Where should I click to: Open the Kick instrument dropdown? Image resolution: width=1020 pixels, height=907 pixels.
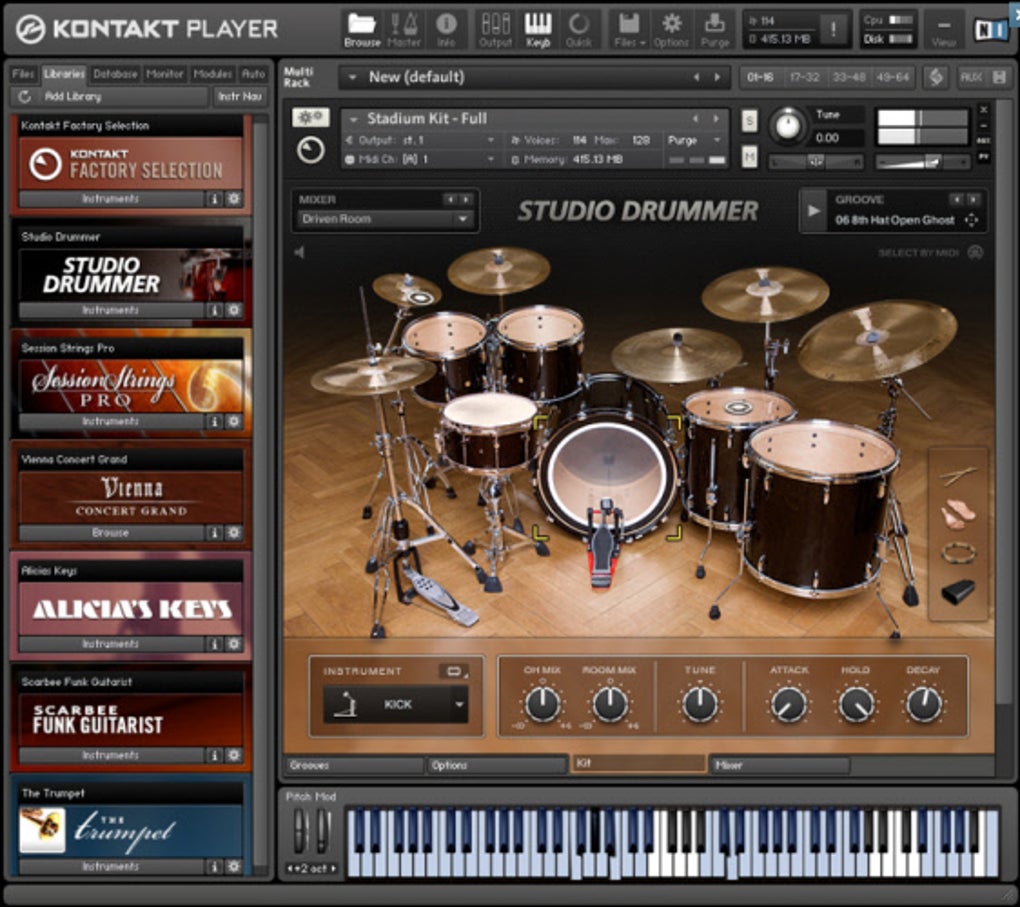coord(459,704)
